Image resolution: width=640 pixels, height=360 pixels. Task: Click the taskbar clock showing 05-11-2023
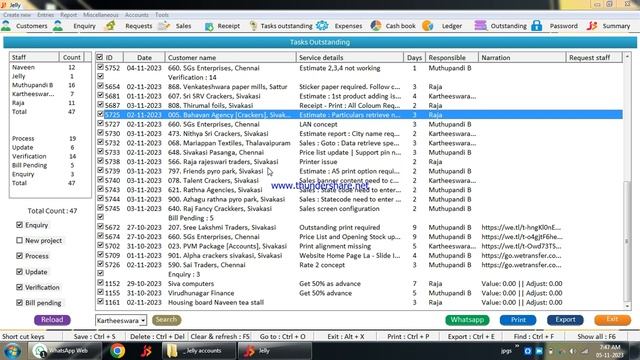(609, 351)
